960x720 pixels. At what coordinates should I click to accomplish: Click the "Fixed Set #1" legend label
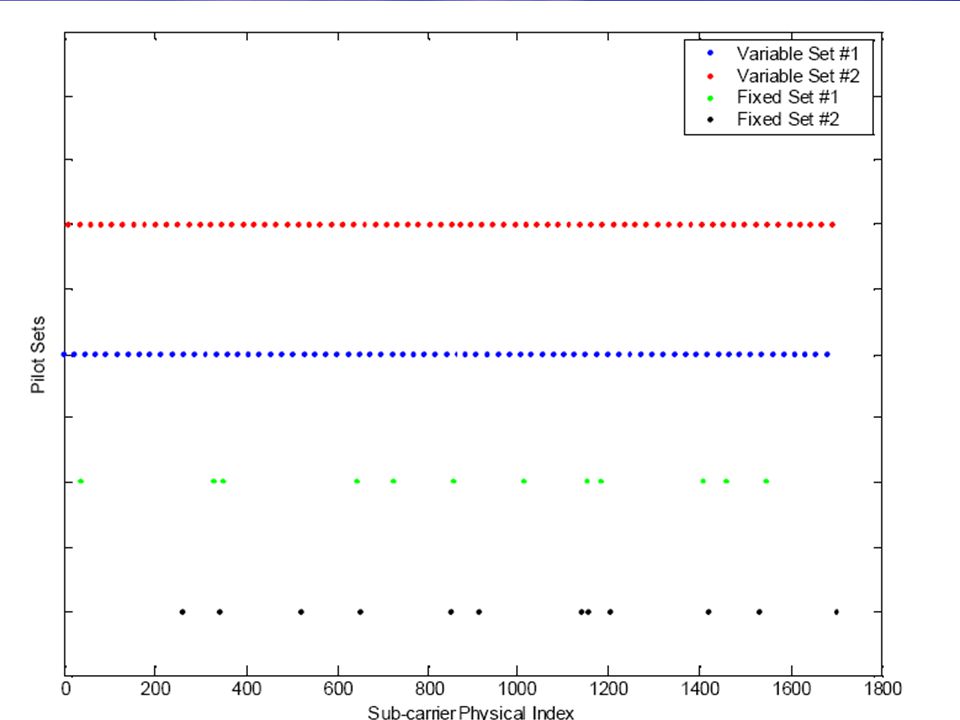[x=787, y=97]
